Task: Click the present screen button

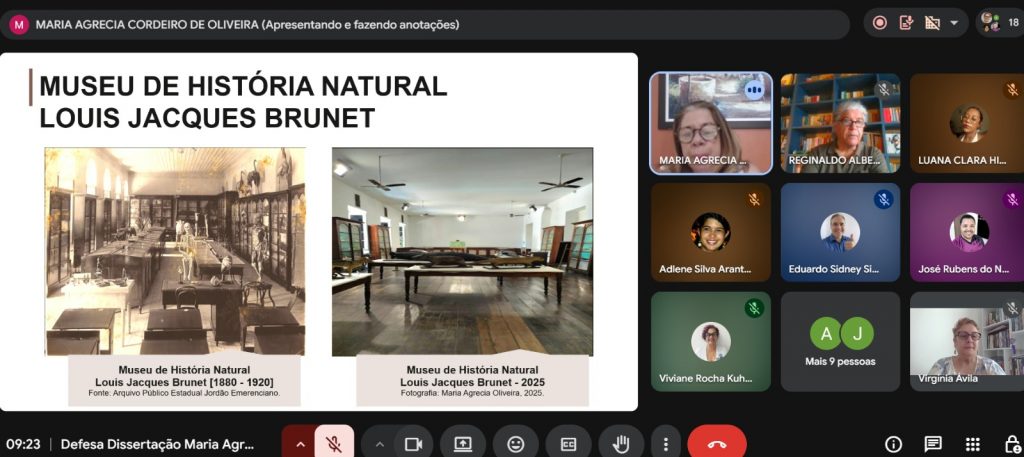Action: pos(463,445)
